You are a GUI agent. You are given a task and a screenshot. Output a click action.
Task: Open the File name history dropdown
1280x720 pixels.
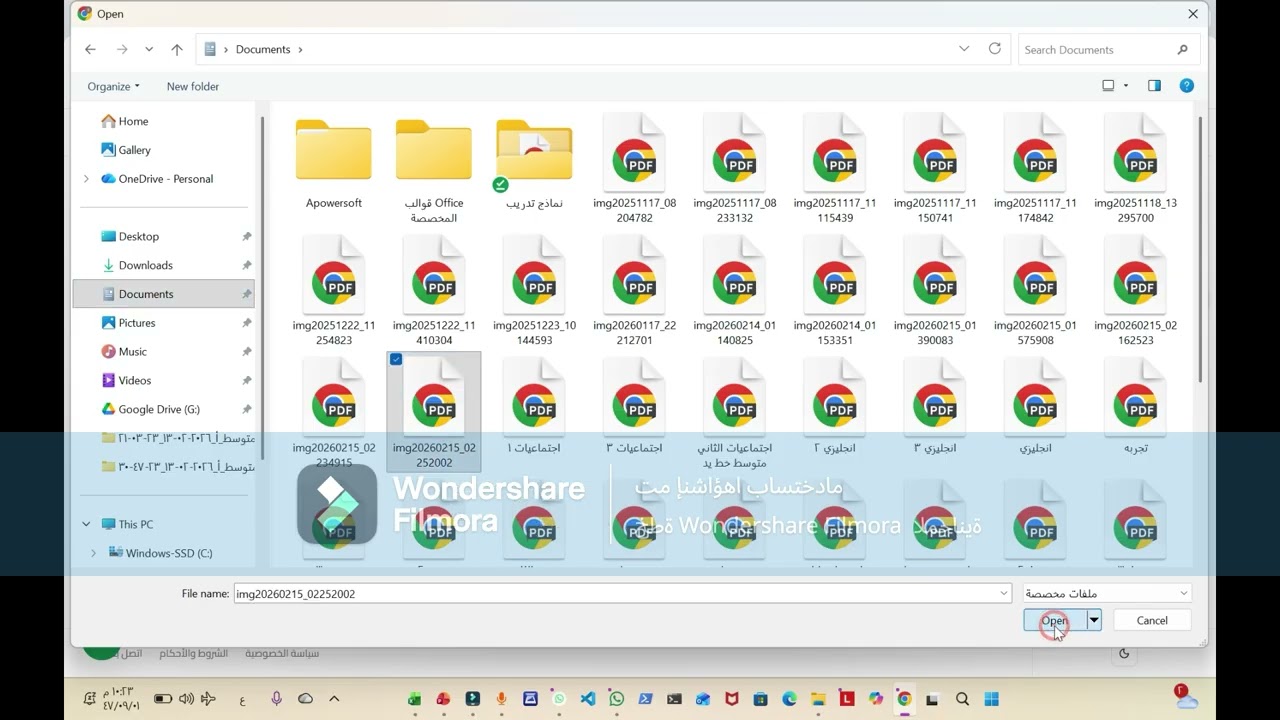coord(1003,594)
